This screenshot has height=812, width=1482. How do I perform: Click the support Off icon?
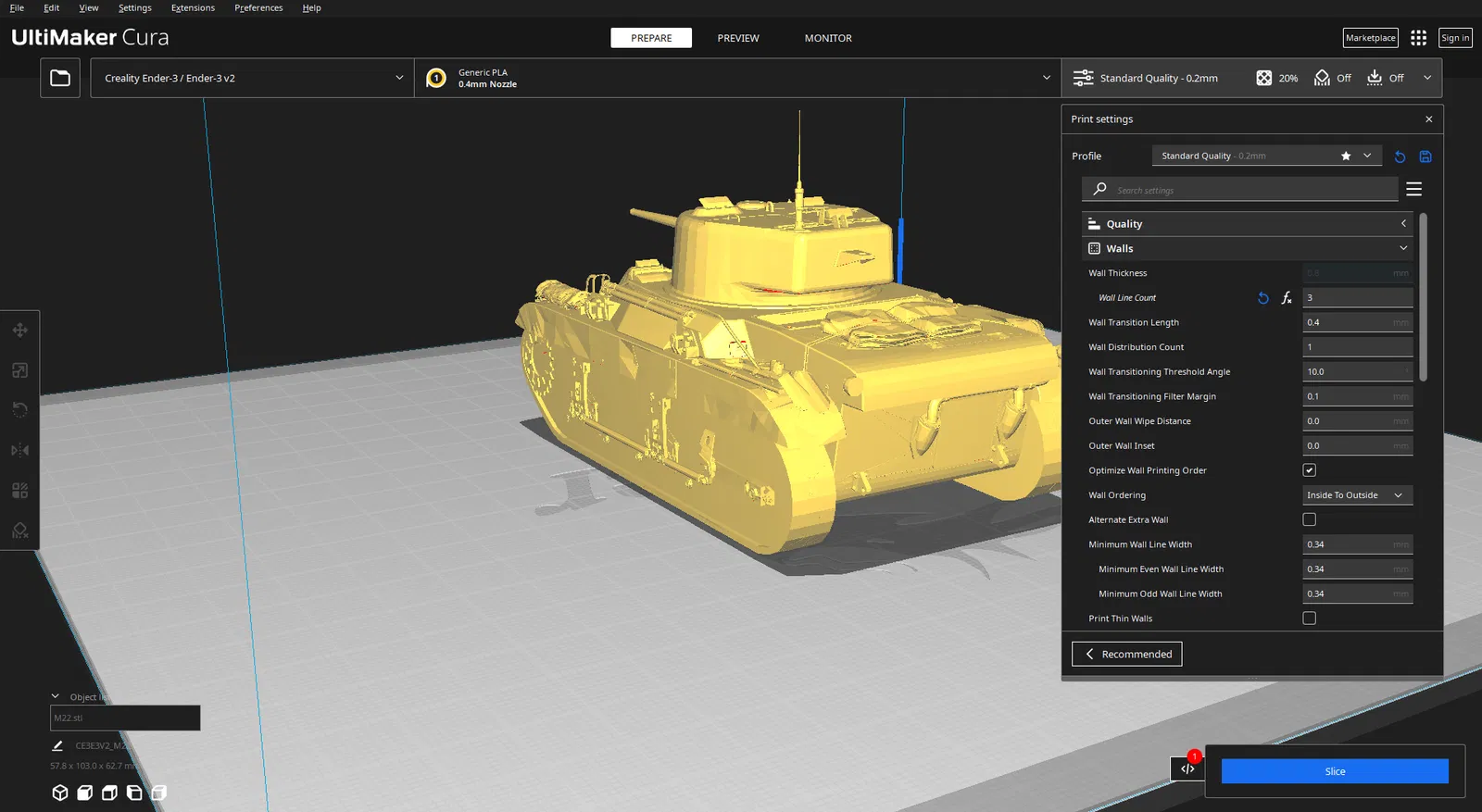[1322, 78]
